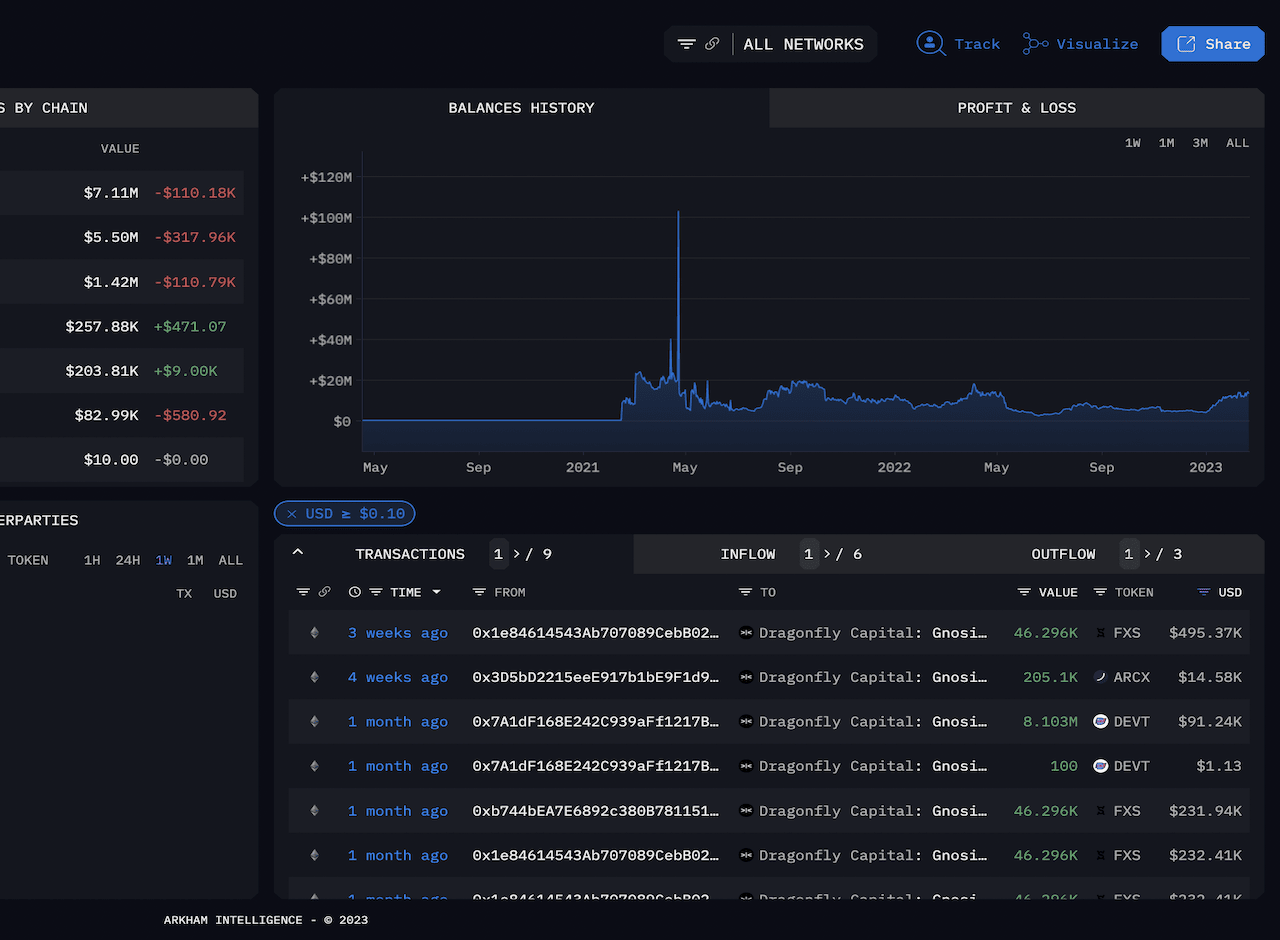Open the filter icon beside ALL NETWORKS
Image resolution: width=1280 pixels, height=940 pixels.
click(686, 44)
